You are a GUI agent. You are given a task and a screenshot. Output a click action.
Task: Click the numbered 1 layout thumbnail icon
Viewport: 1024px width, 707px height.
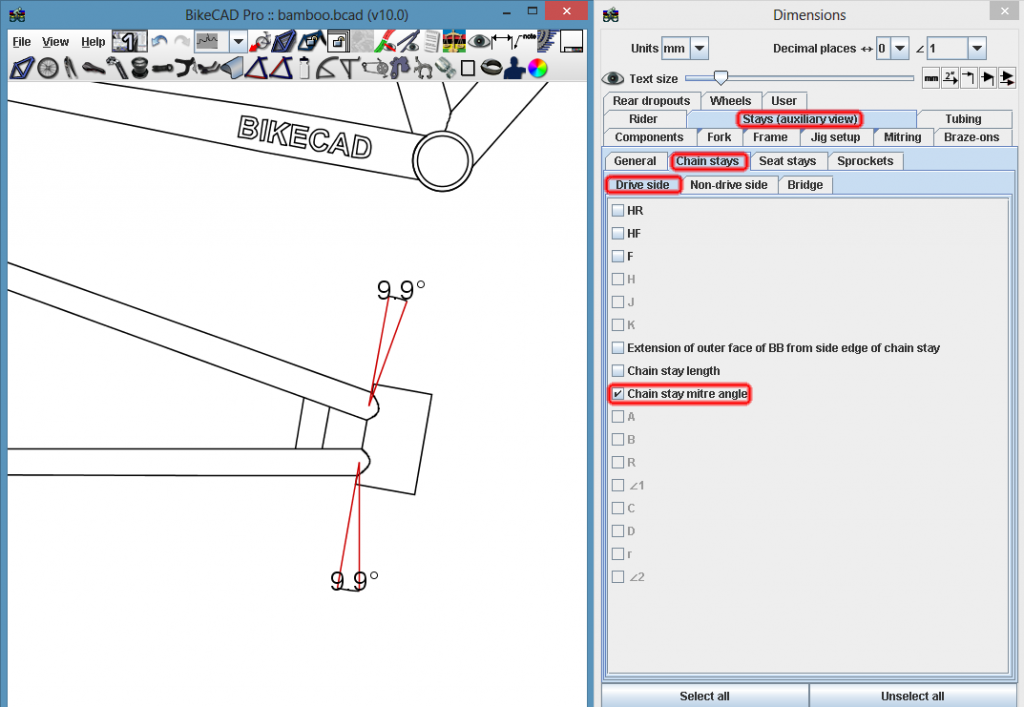tap(129, 42)
